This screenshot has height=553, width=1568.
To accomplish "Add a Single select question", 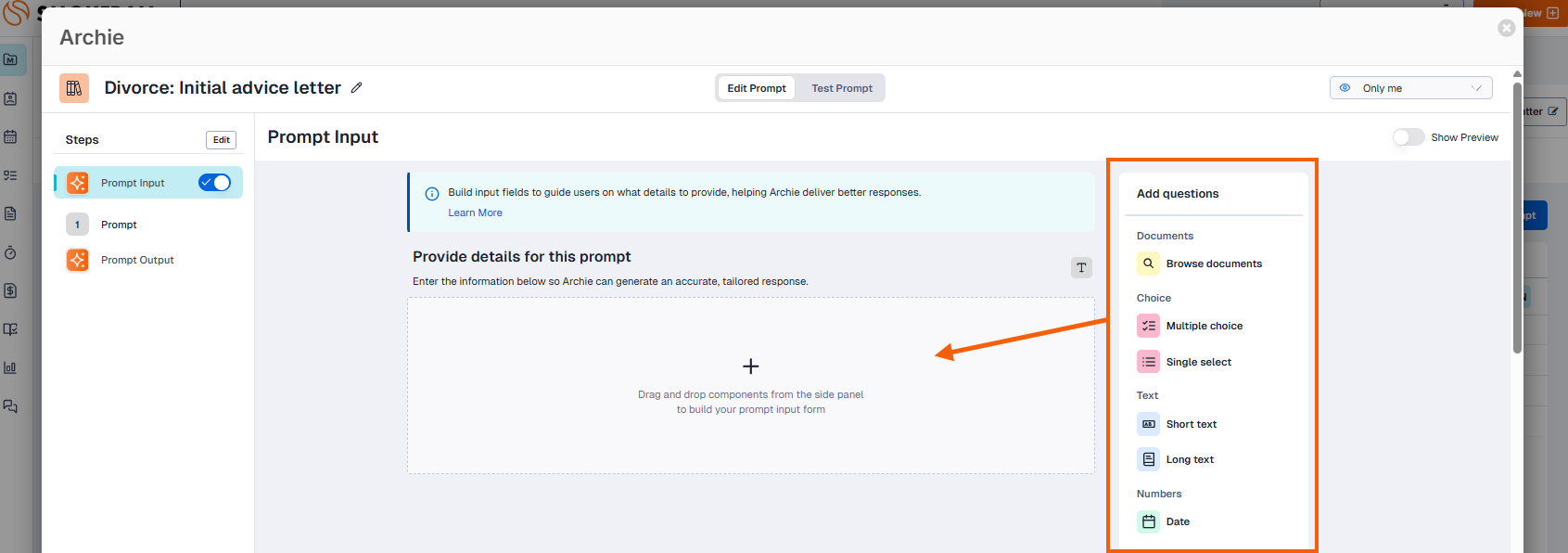I will tap(1198, 362).
